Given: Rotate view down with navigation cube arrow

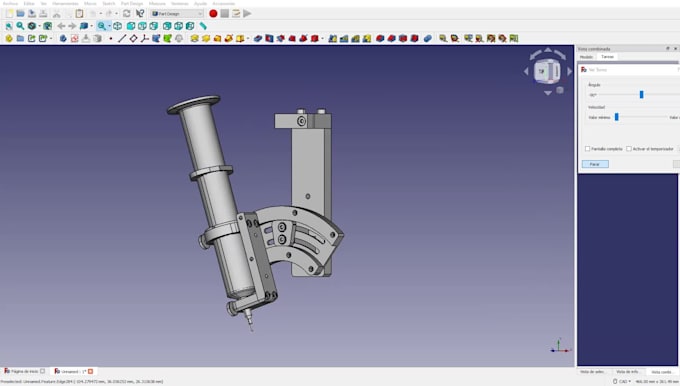Looking at the screenshot, I should pyautogui.click(x=548, y=92).
